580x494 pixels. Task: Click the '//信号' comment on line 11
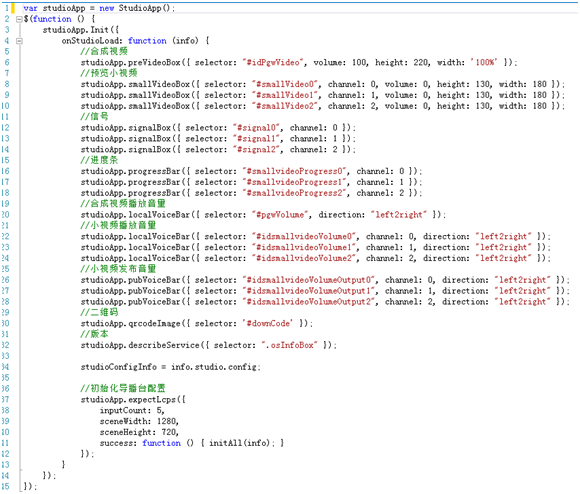(94, 116)
